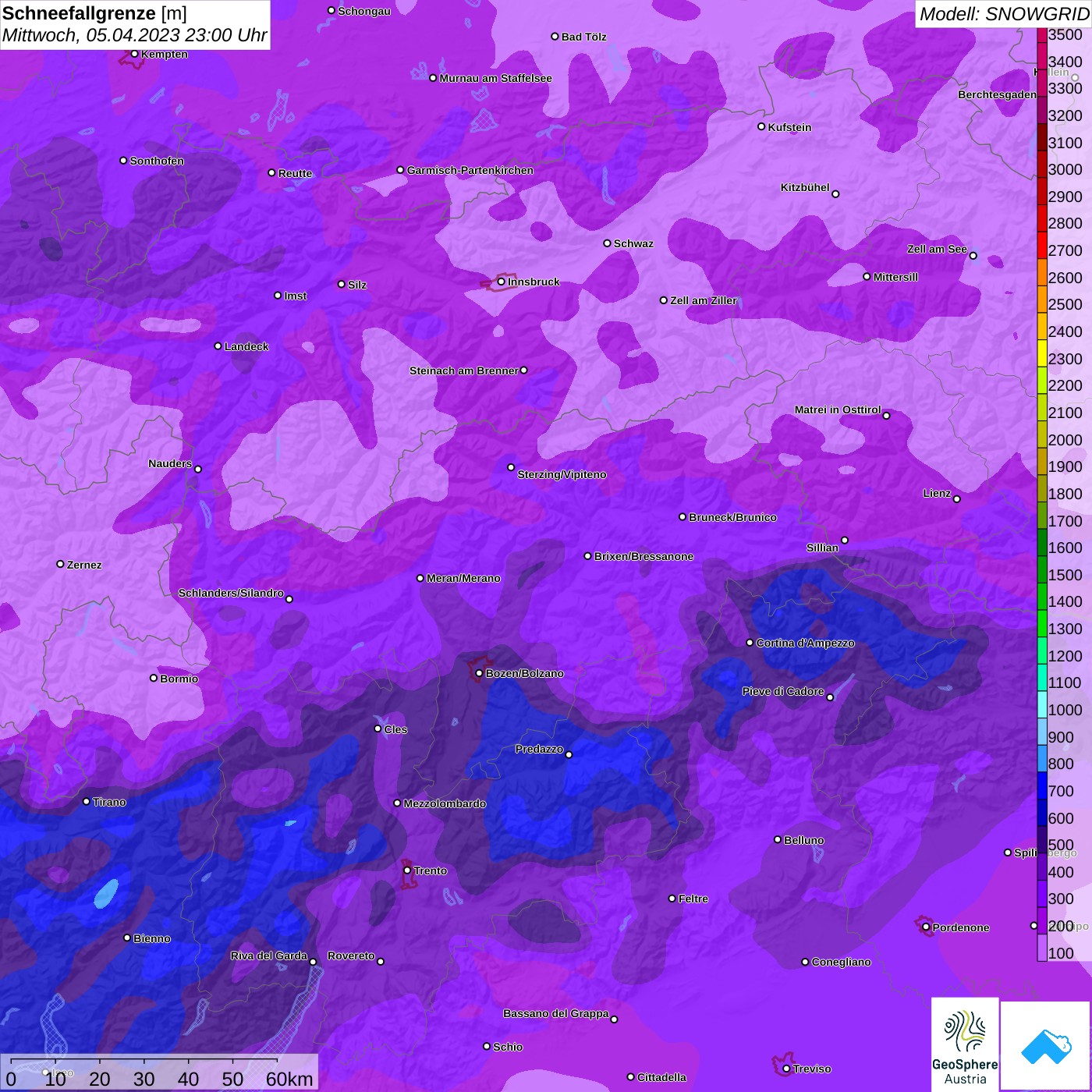
Task: Click the GeoSphere Austria logo
Action: point(965,1044)
